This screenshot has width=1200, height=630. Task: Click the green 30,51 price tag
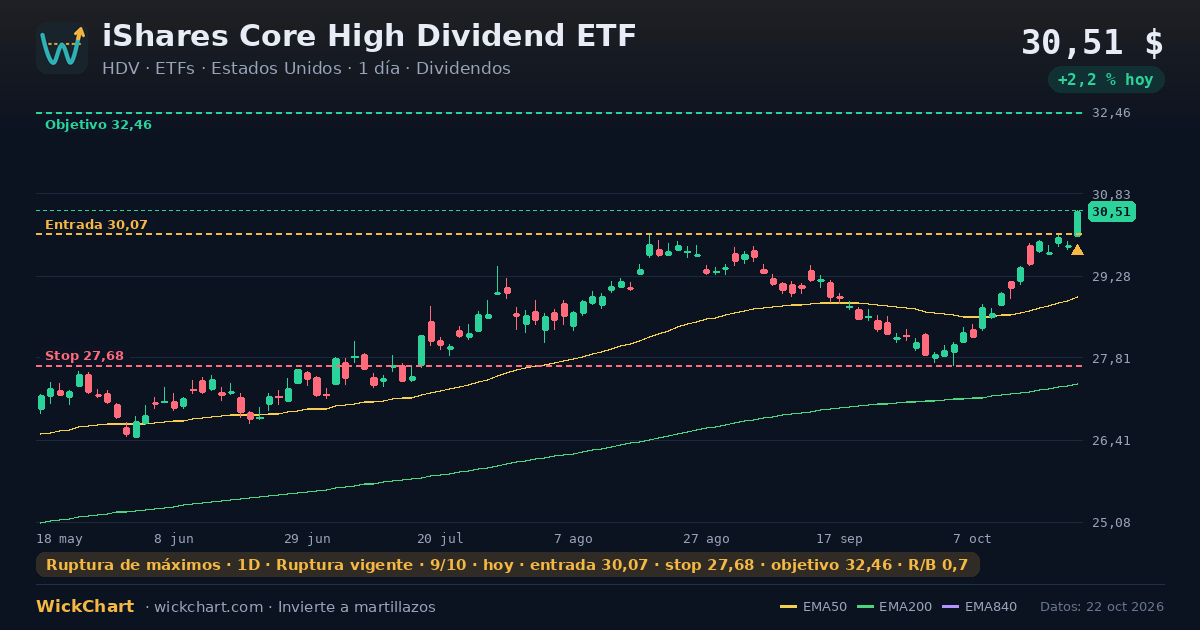click(1111, 212)
